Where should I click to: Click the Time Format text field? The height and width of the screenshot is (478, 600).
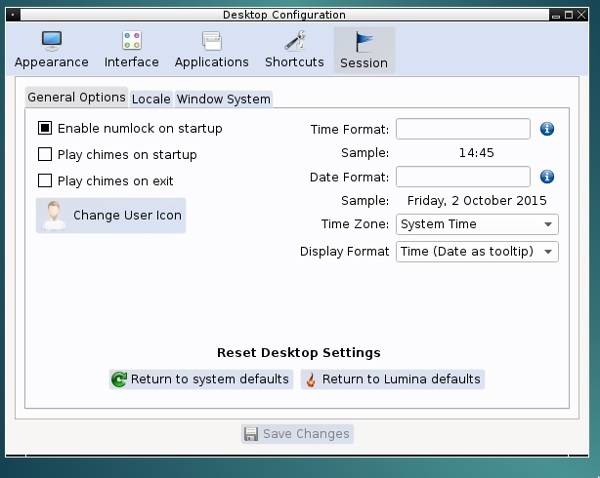click(x=462, y=129)
